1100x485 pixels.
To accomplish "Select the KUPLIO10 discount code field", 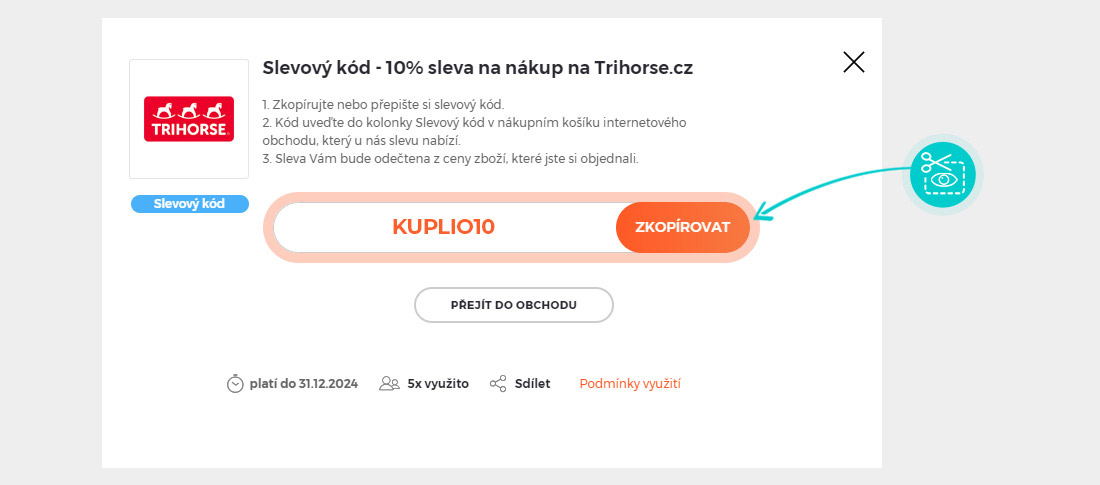I will (x=444, y=227).
